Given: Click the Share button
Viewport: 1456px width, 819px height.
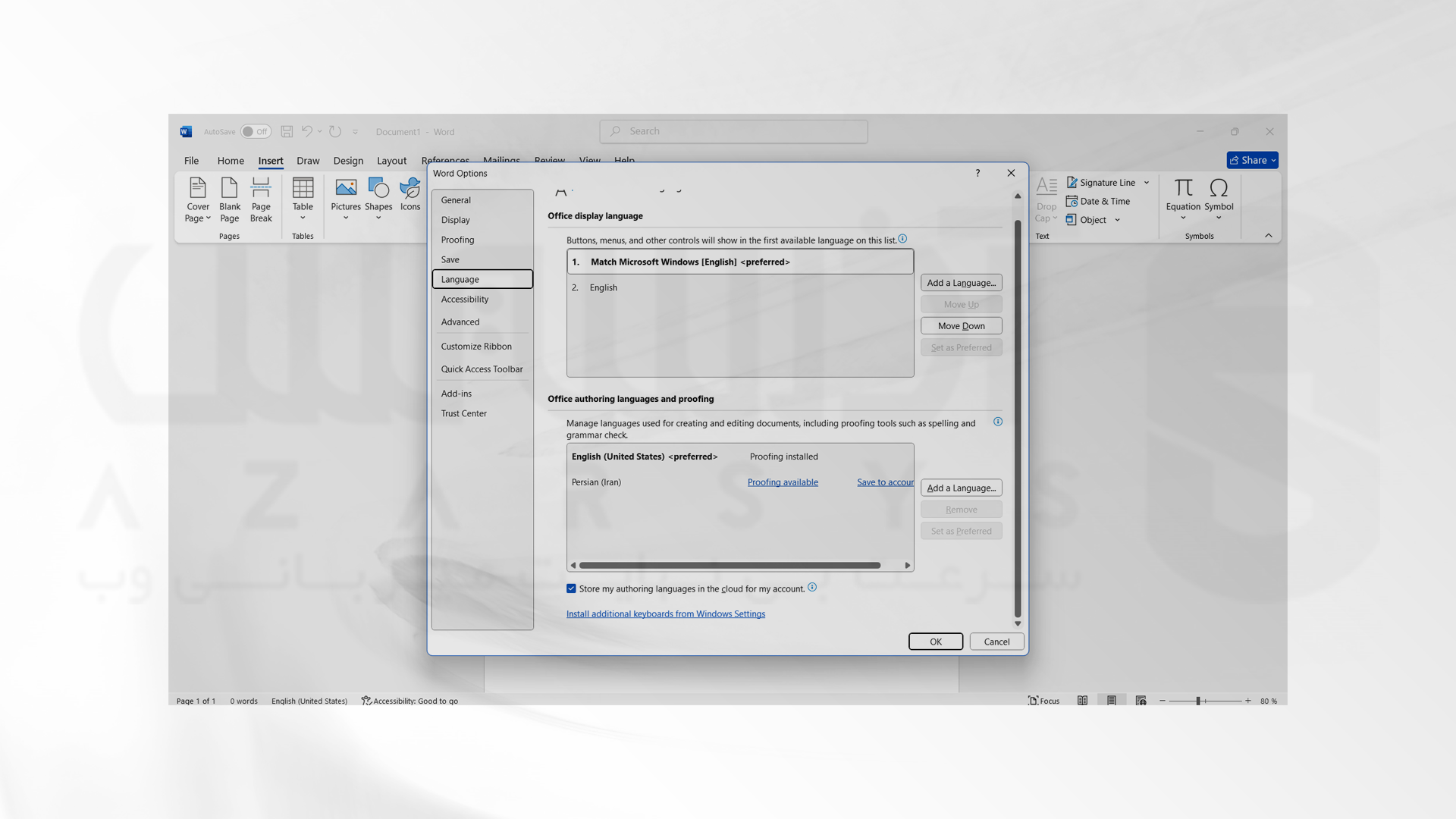Looking at the screenshot, I should tap(1253, 160).
